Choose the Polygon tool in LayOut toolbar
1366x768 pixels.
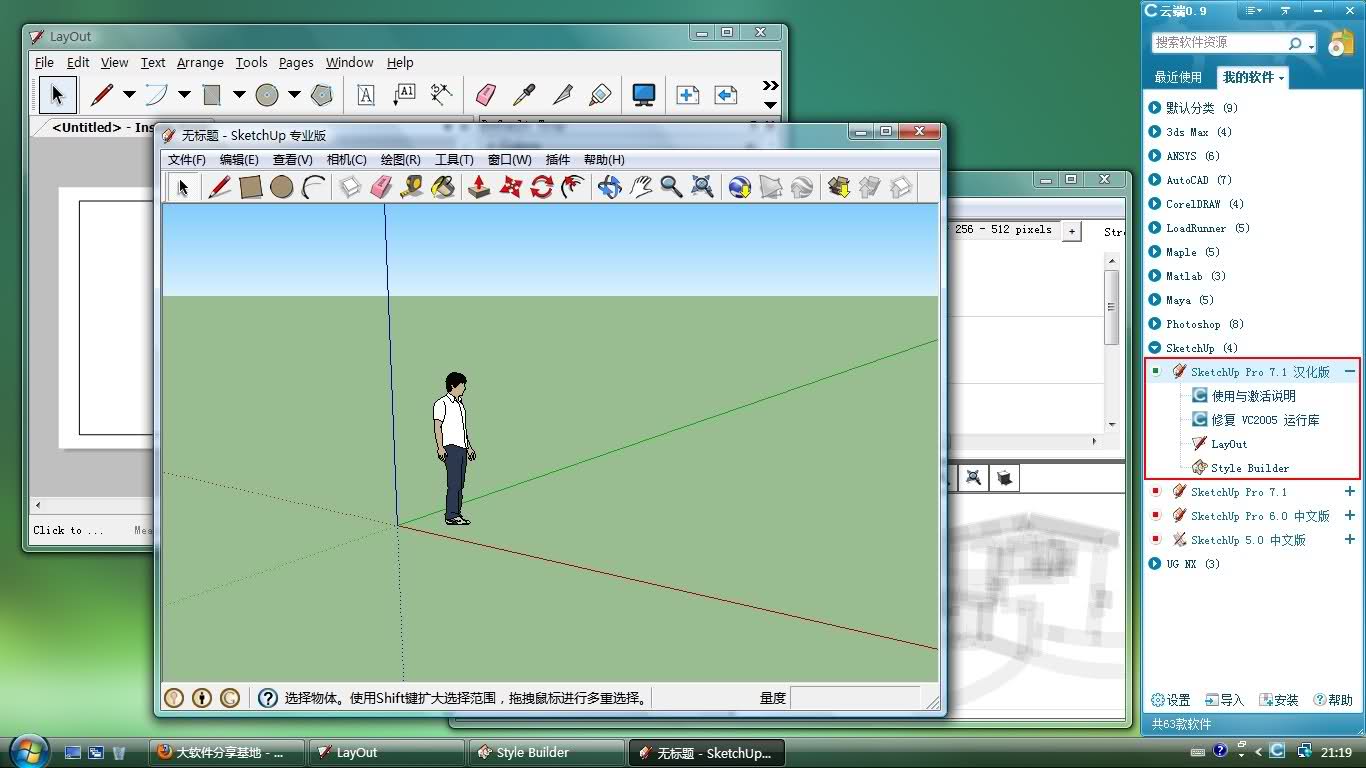[321, 95]
